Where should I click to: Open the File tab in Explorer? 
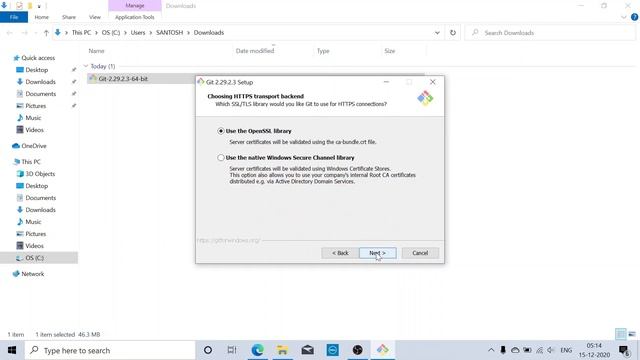tap(14, 17)
